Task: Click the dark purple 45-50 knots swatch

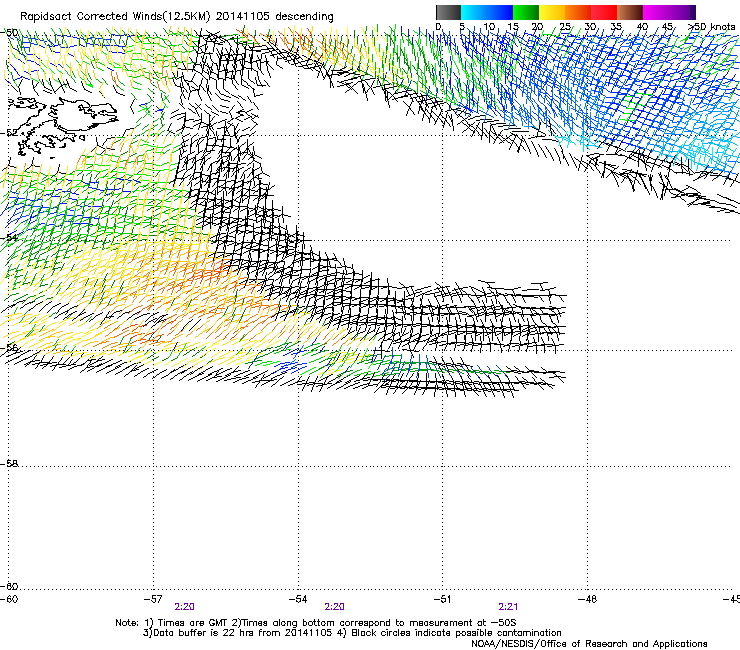Action: point(682,12)
